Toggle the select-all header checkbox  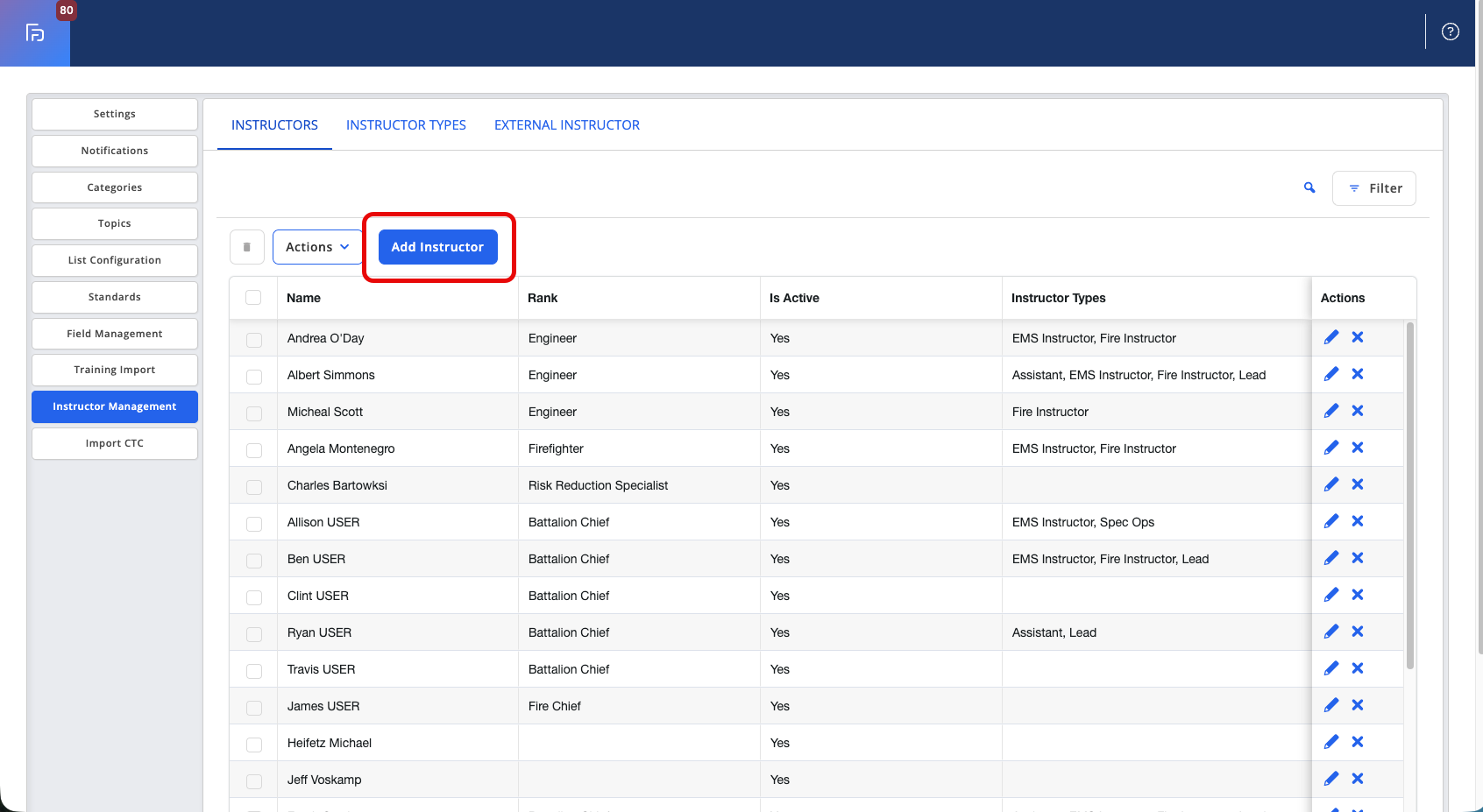tap(253, 298)
